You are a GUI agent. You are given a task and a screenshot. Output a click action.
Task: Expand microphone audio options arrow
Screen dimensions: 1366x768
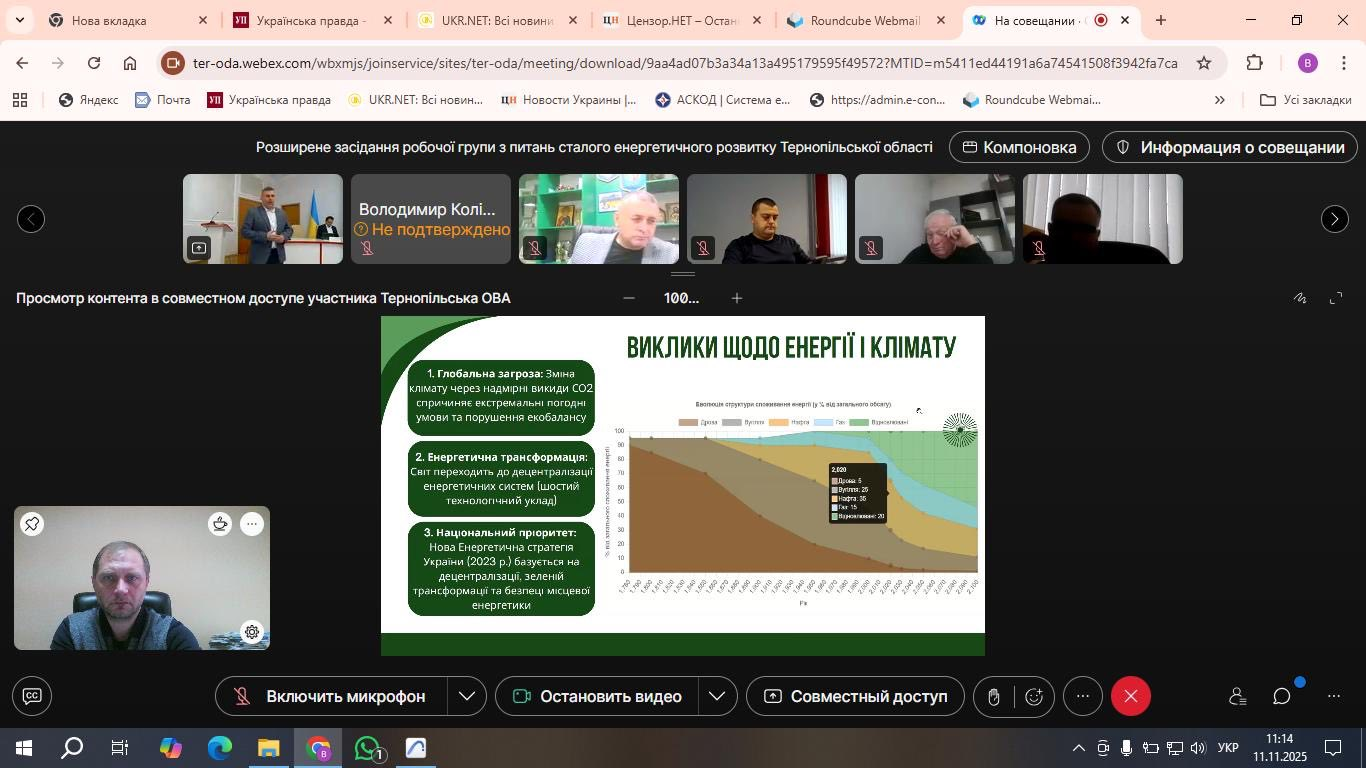[x=467, y=696]
